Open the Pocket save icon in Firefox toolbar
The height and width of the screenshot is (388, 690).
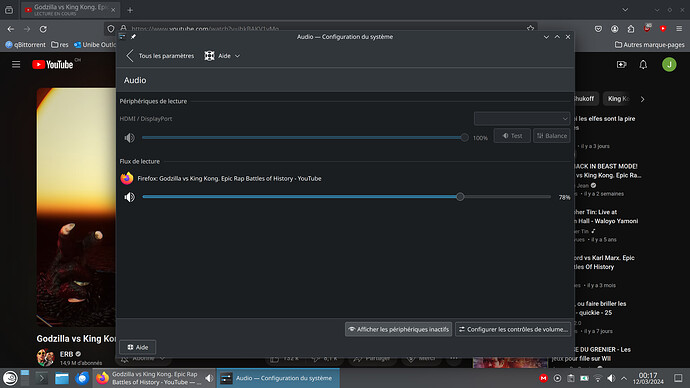coord(598,29)
